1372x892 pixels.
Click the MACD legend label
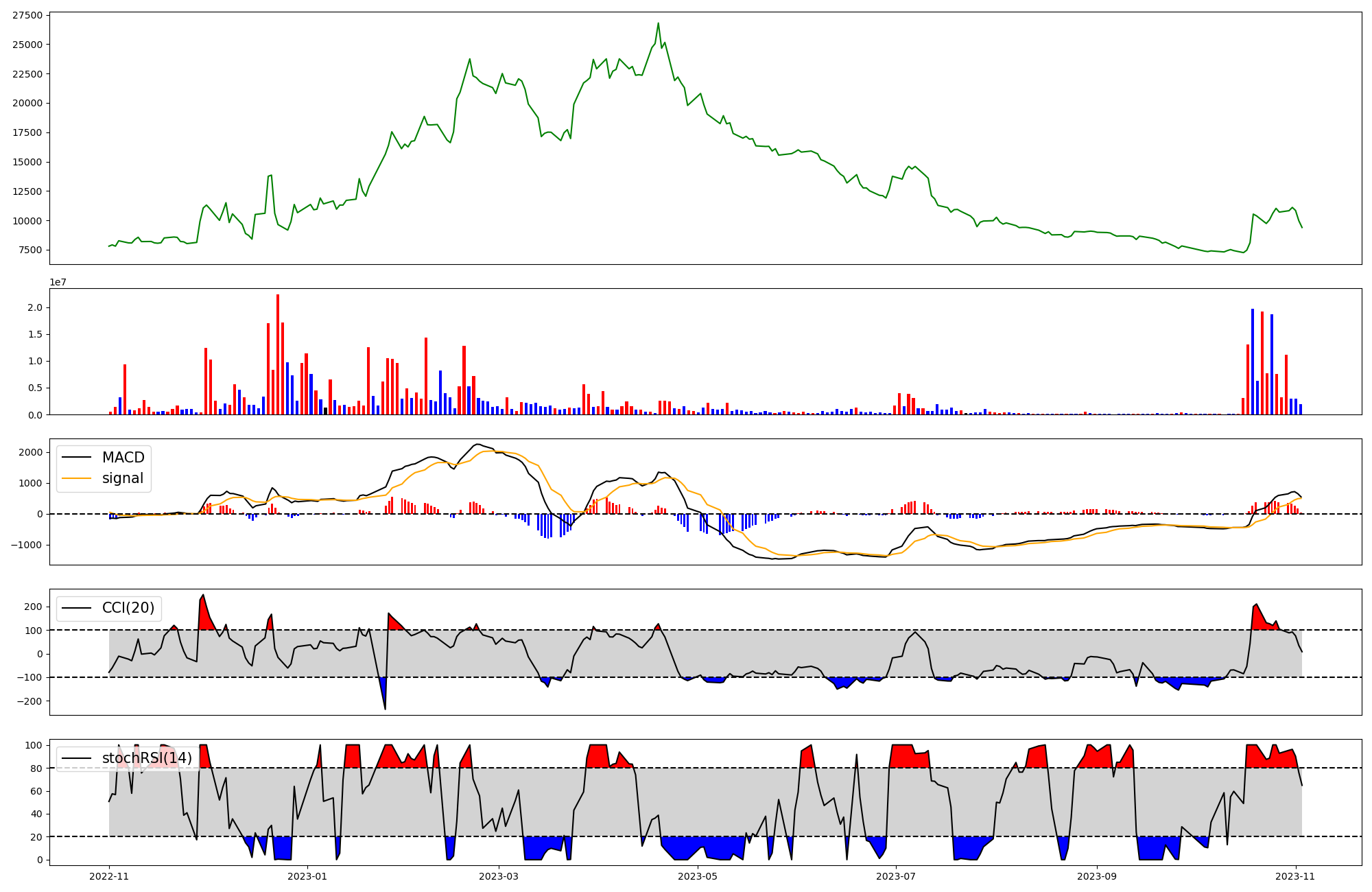[123, 458]
